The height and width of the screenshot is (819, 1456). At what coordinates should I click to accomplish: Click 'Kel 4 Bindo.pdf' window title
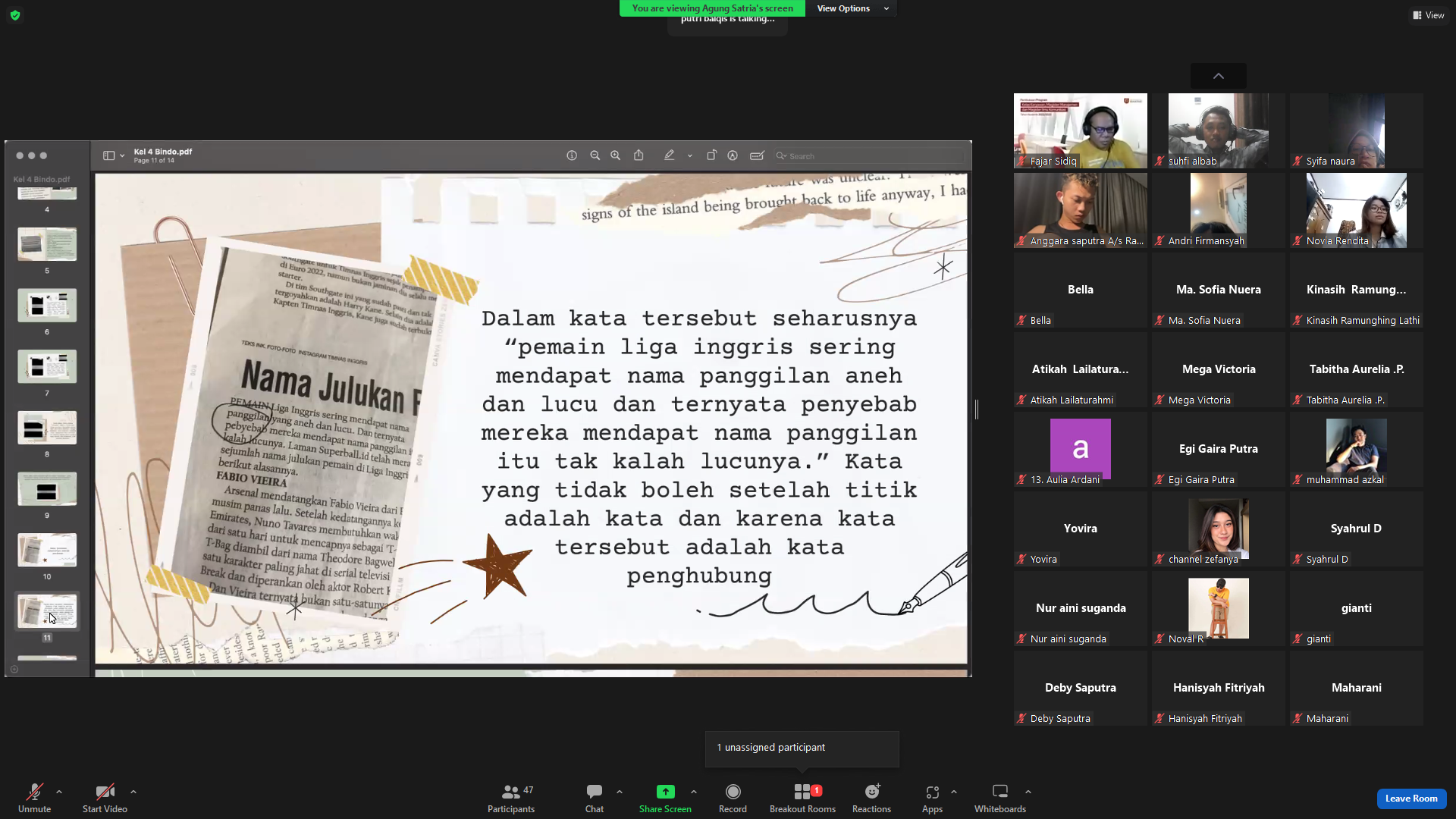tap(163, 152)
